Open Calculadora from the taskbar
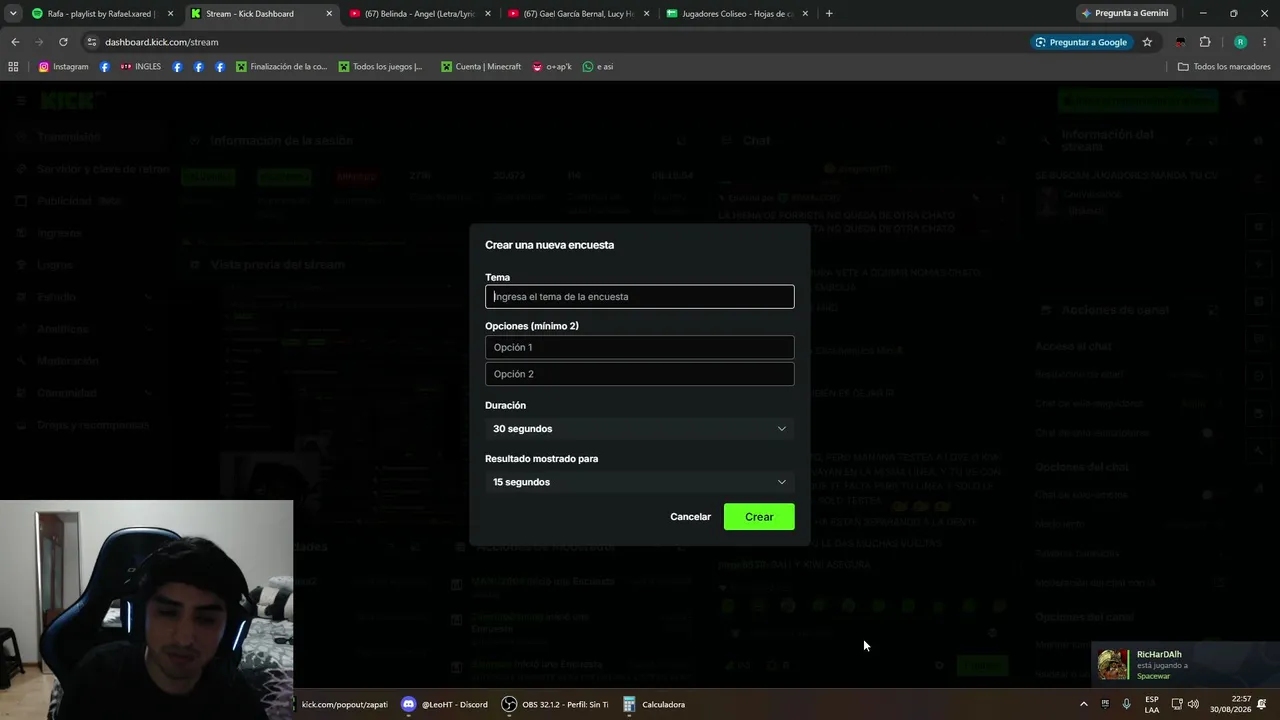Screen dimensions: 1280x720 pyautogui.click(x=654, y=704)
